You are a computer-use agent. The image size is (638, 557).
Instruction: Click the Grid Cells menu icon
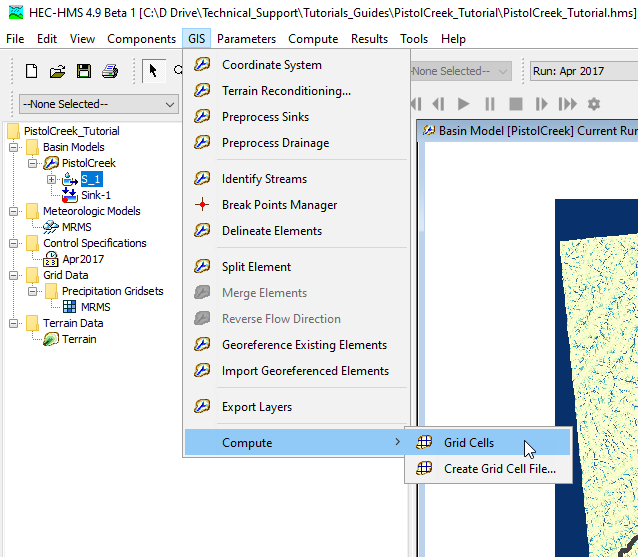[424, 443]
